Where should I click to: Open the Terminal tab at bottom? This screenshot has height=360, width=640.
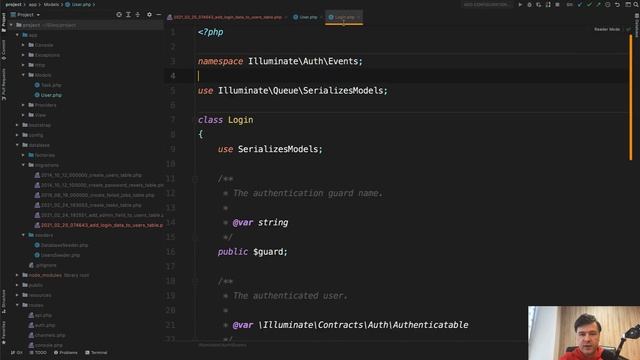[x=96, y=353]
